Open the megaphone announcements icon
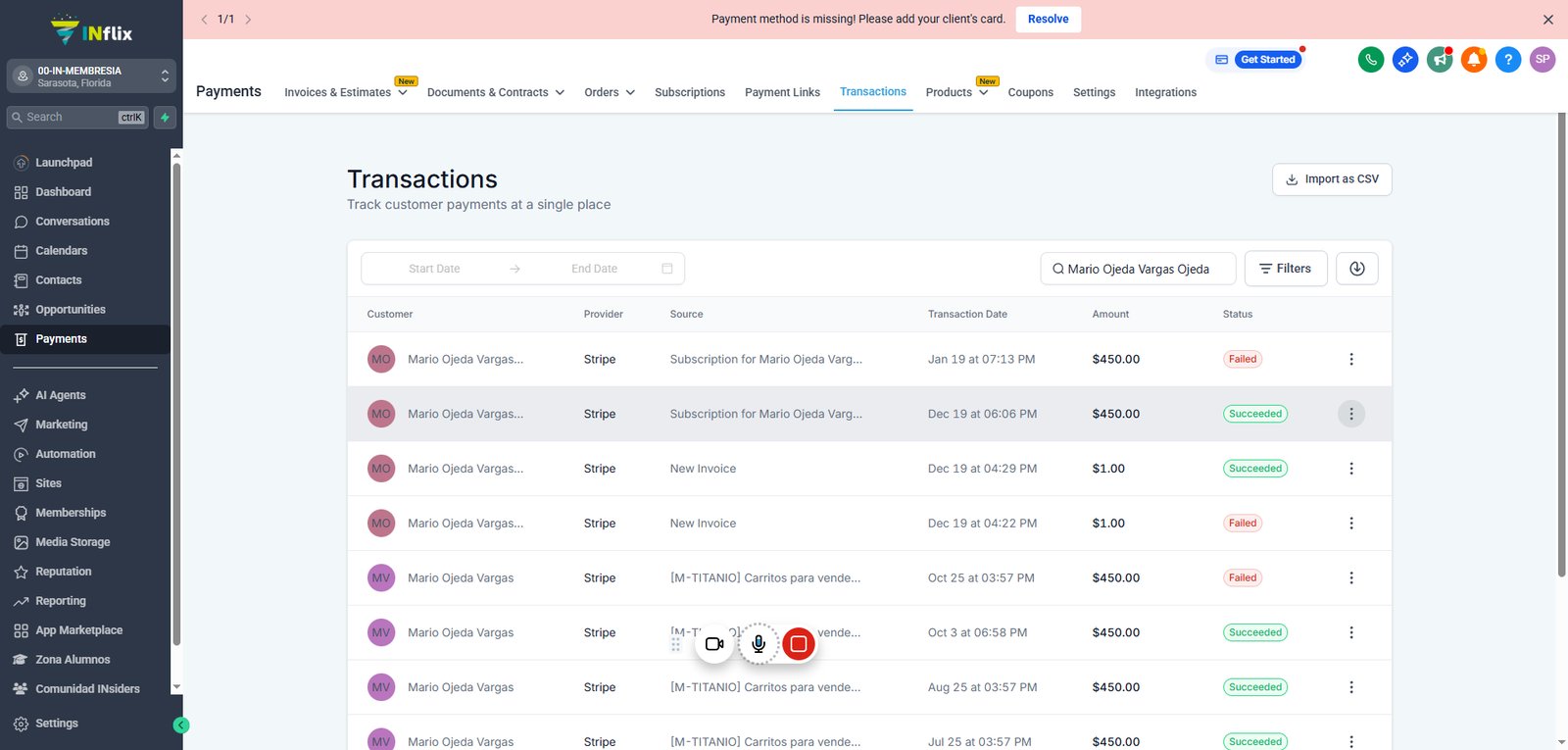 (x=1440, y=60)
